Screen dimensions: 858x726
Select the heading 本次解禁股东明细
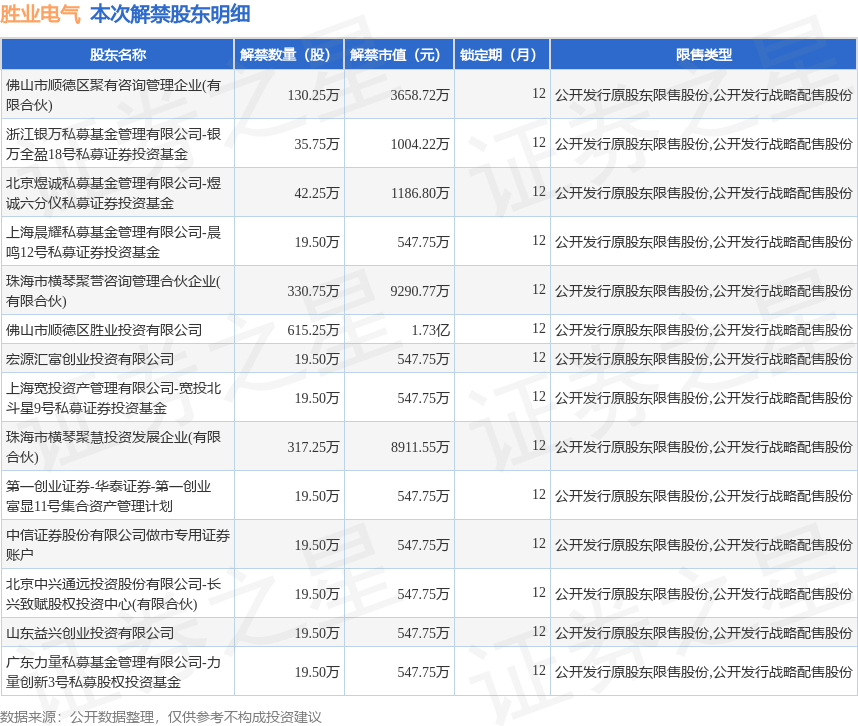(170, 14)
